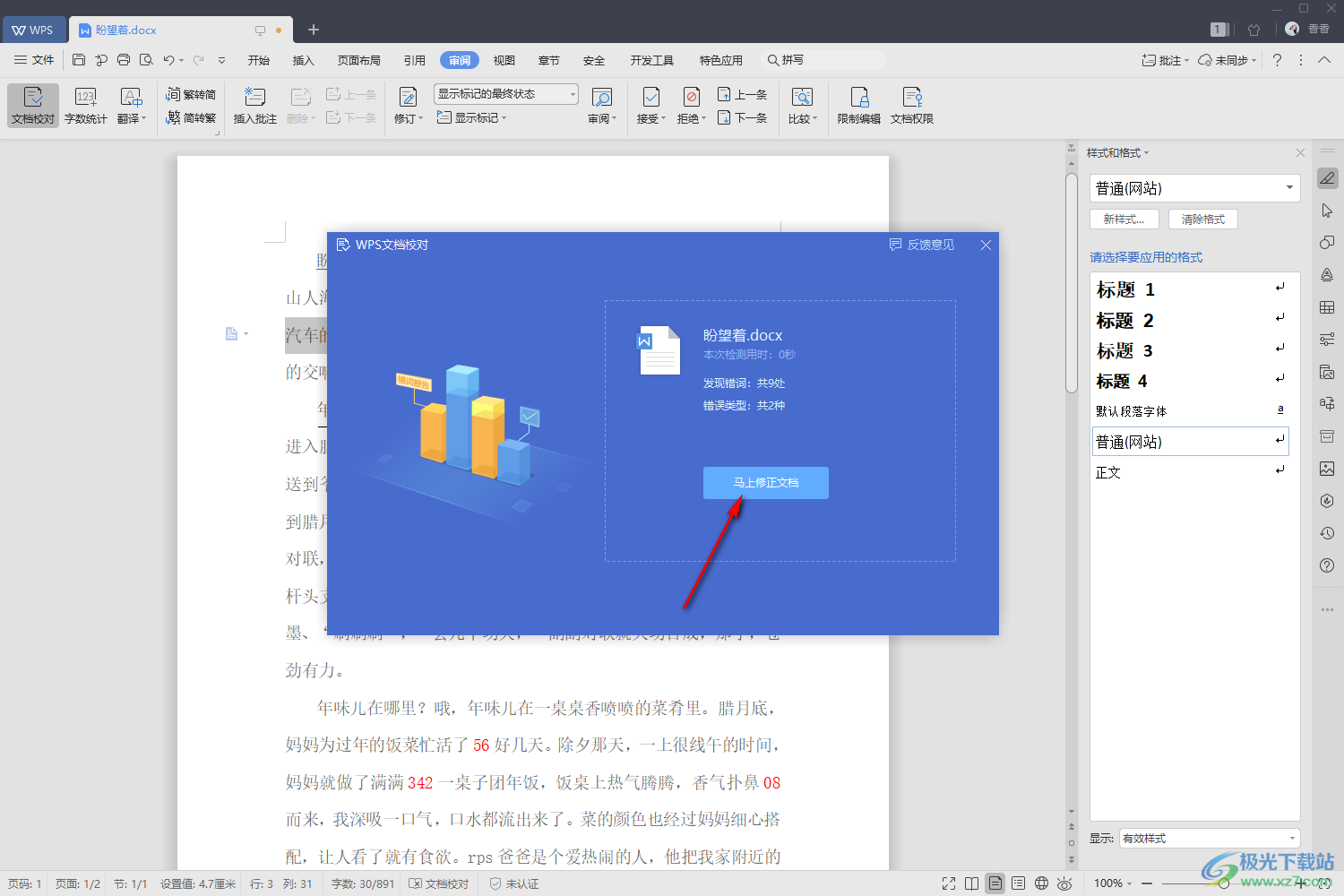Click the 繁转简 conversion button

pos(191,94)
